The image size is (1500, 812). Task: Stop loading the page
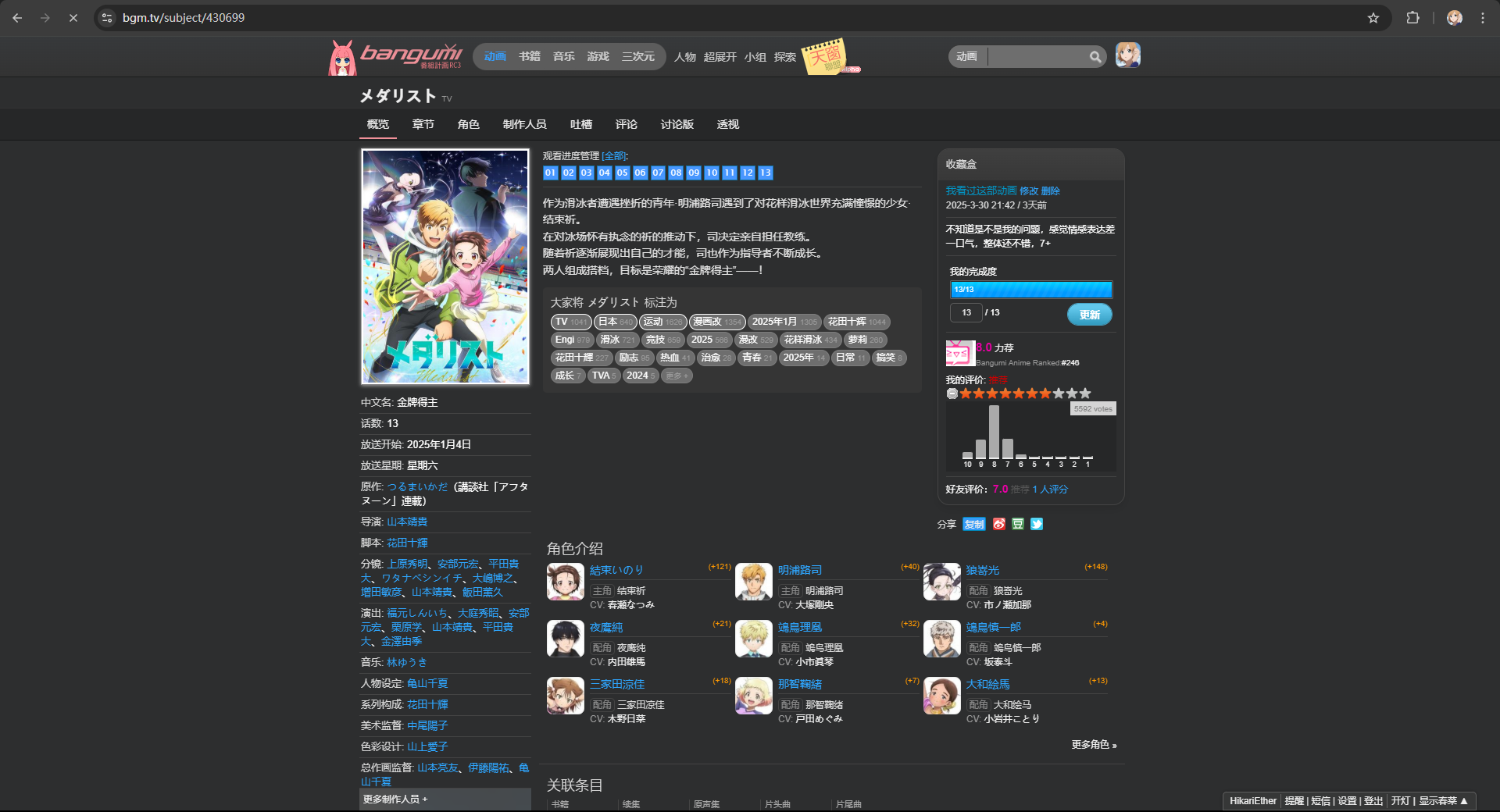coord(73,17)
